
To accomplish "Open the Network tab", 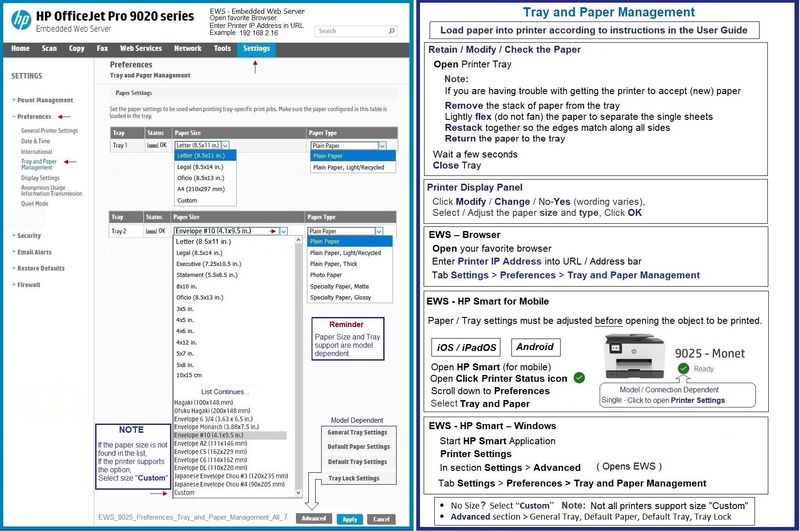I will click(x=188, y=48).
